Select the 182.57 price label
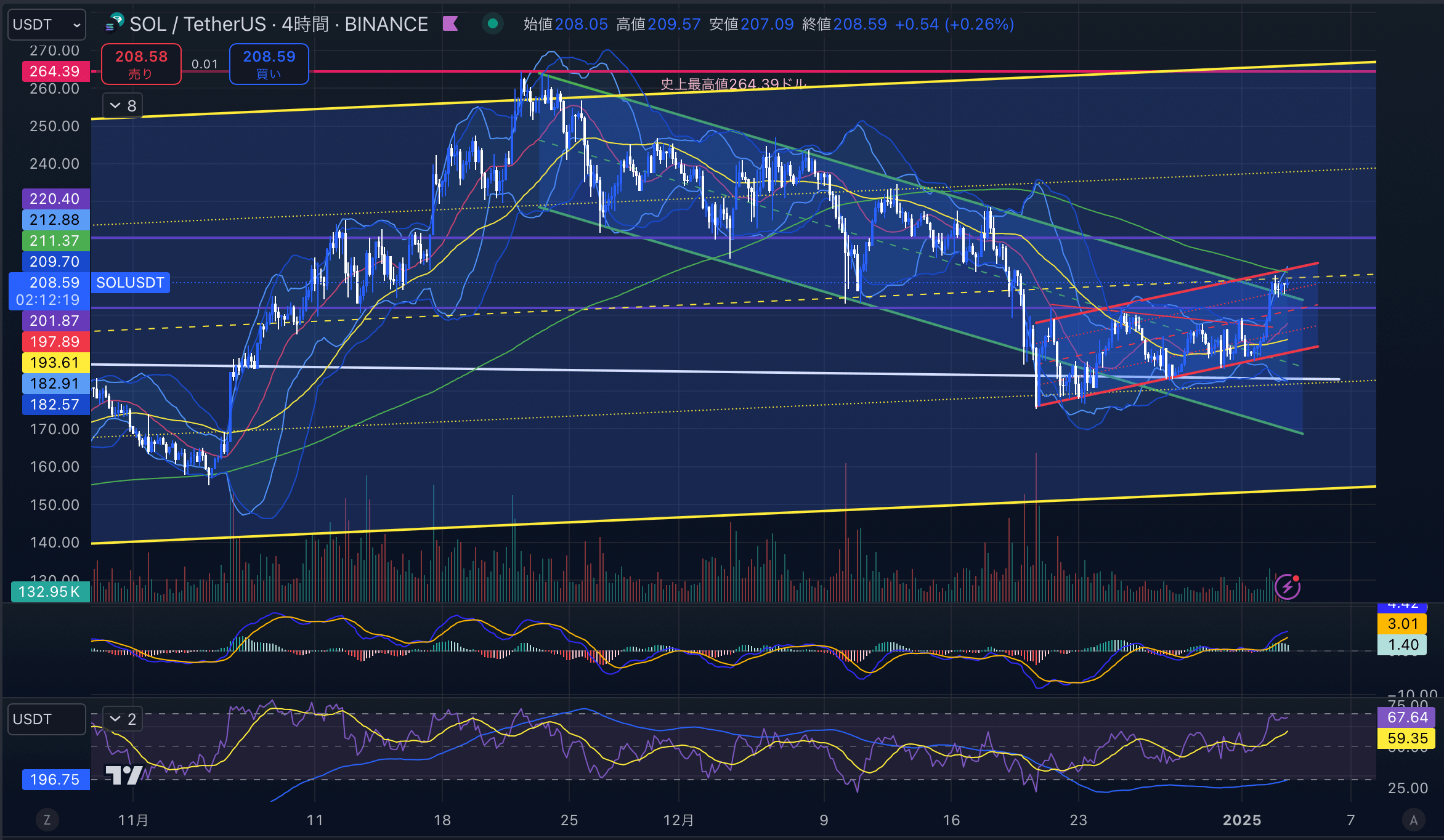Screen dimensions: 1444x840 click(x=55, y=405)
